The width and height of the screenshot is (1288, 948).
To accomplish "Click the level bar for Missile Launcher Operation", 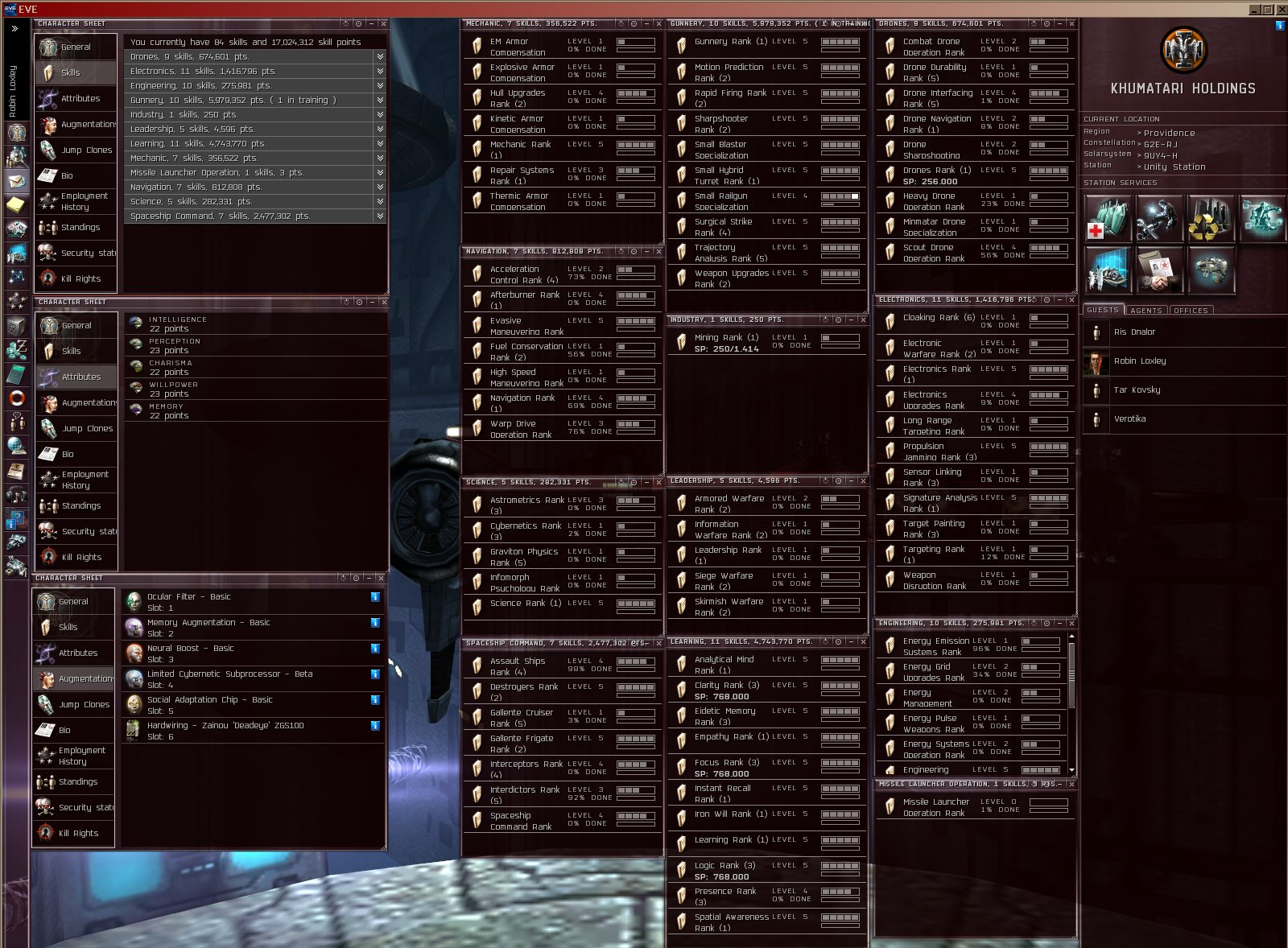I will (x=1049, y=802).
